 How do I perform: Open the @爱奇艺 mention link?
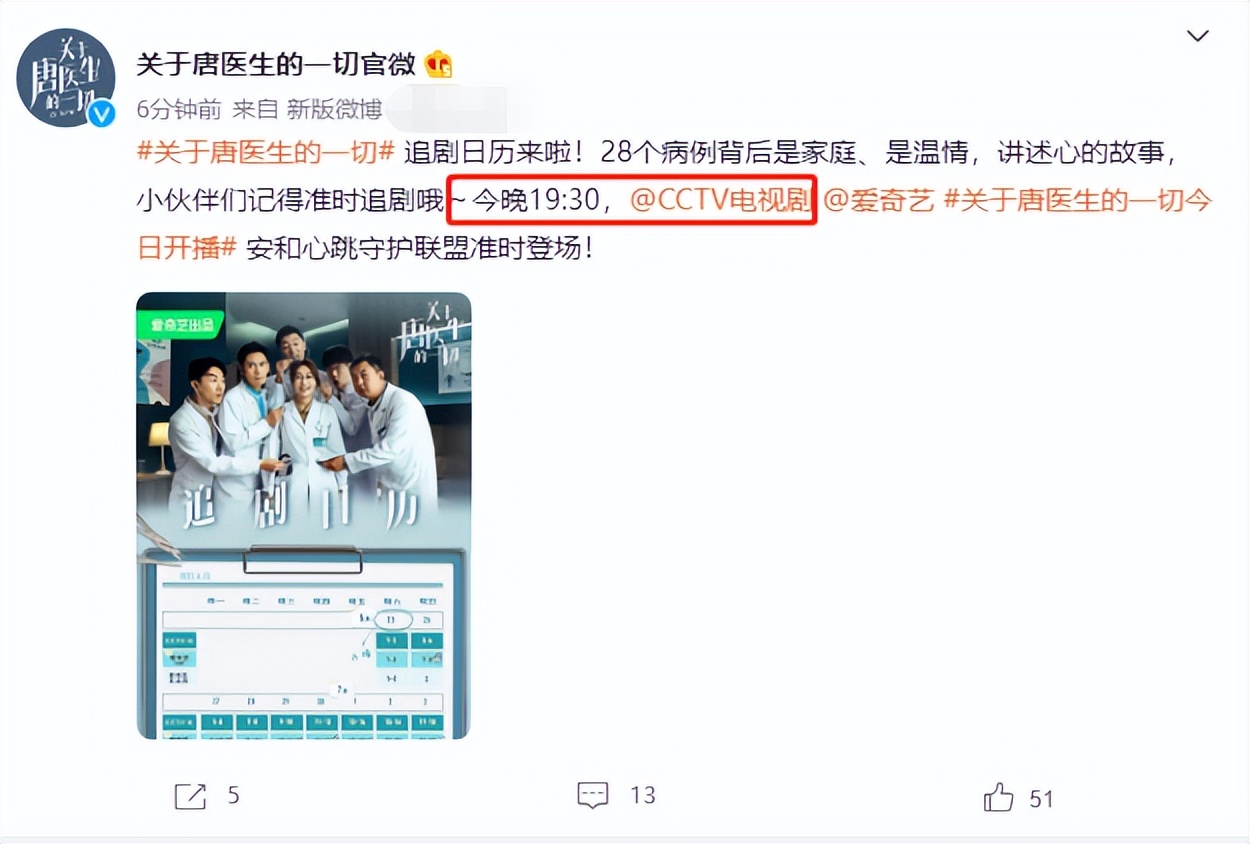(878, 201)
